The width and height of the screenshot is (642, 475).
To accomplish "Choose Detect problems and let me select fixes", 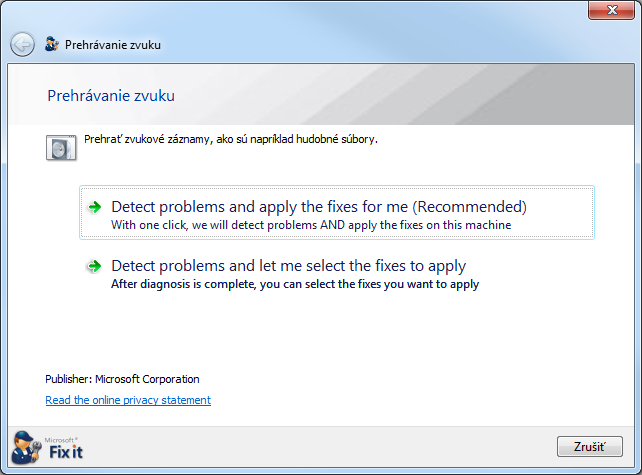I will coord(288,266).
